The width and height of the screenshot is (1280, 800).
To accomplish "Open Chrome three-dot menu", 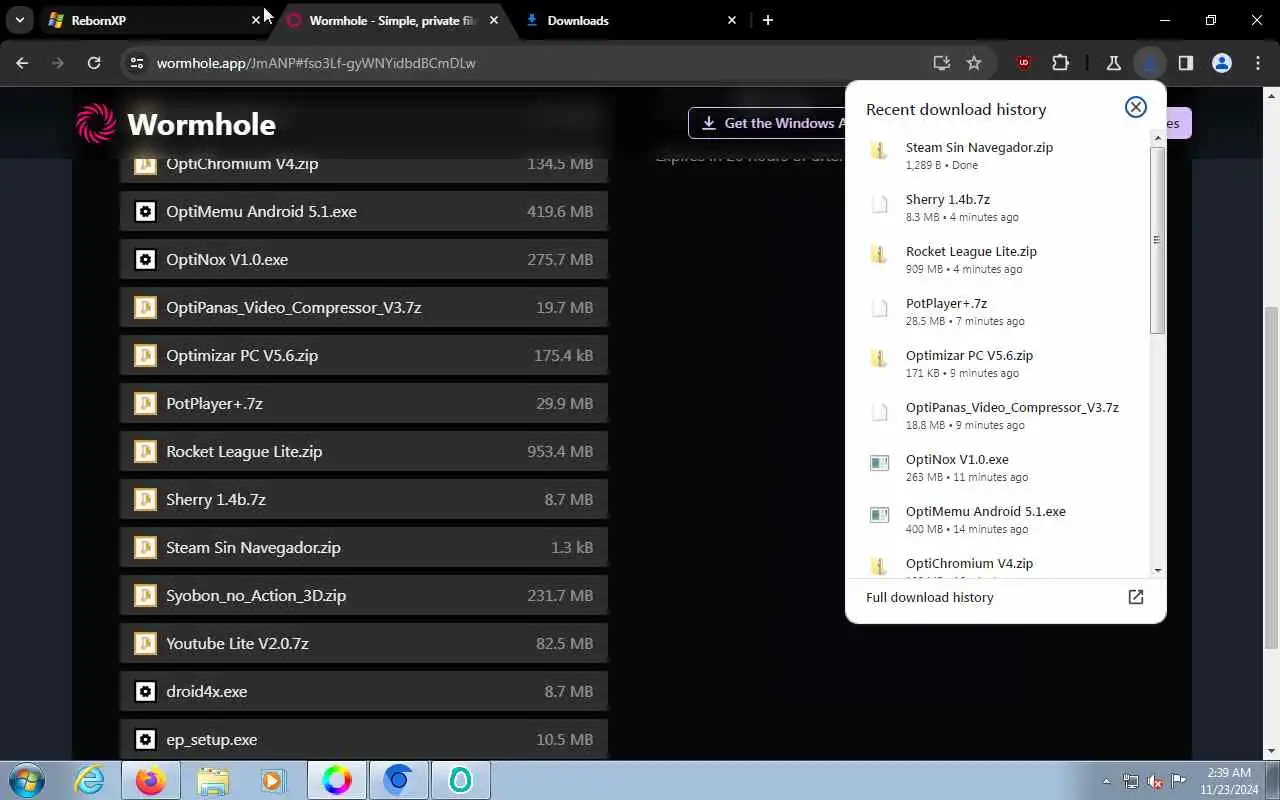I will pos(1258,63).
